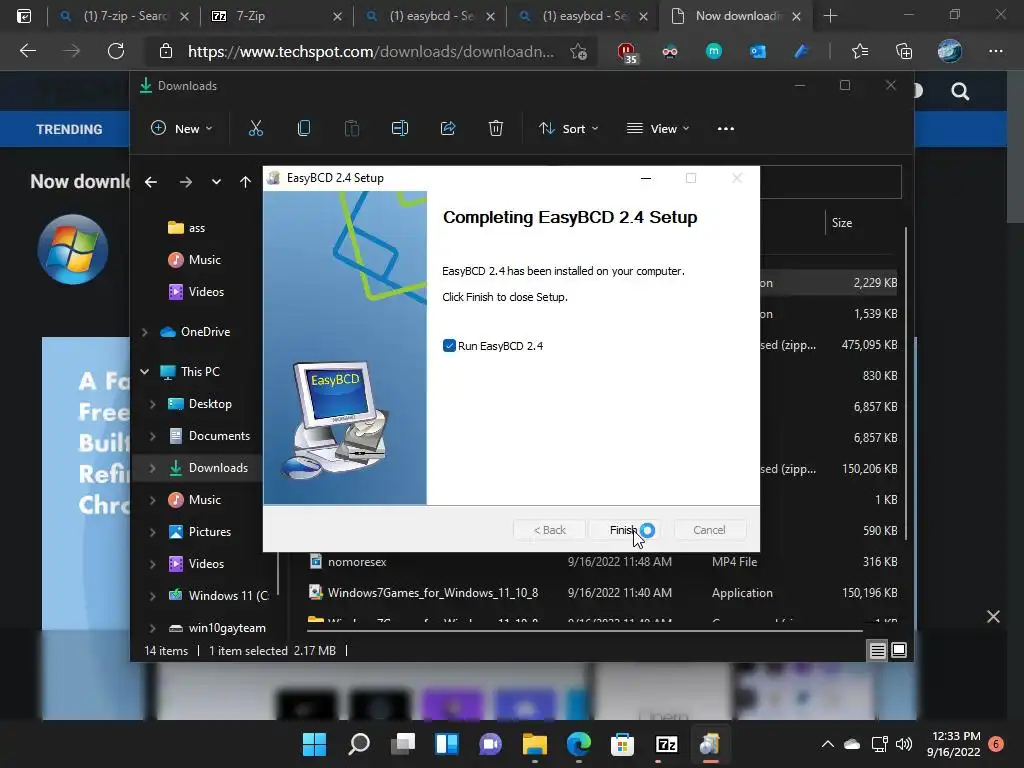Open a new browser tab
The width and height of the screenshot is (1024, 768).
coord(830,16)
